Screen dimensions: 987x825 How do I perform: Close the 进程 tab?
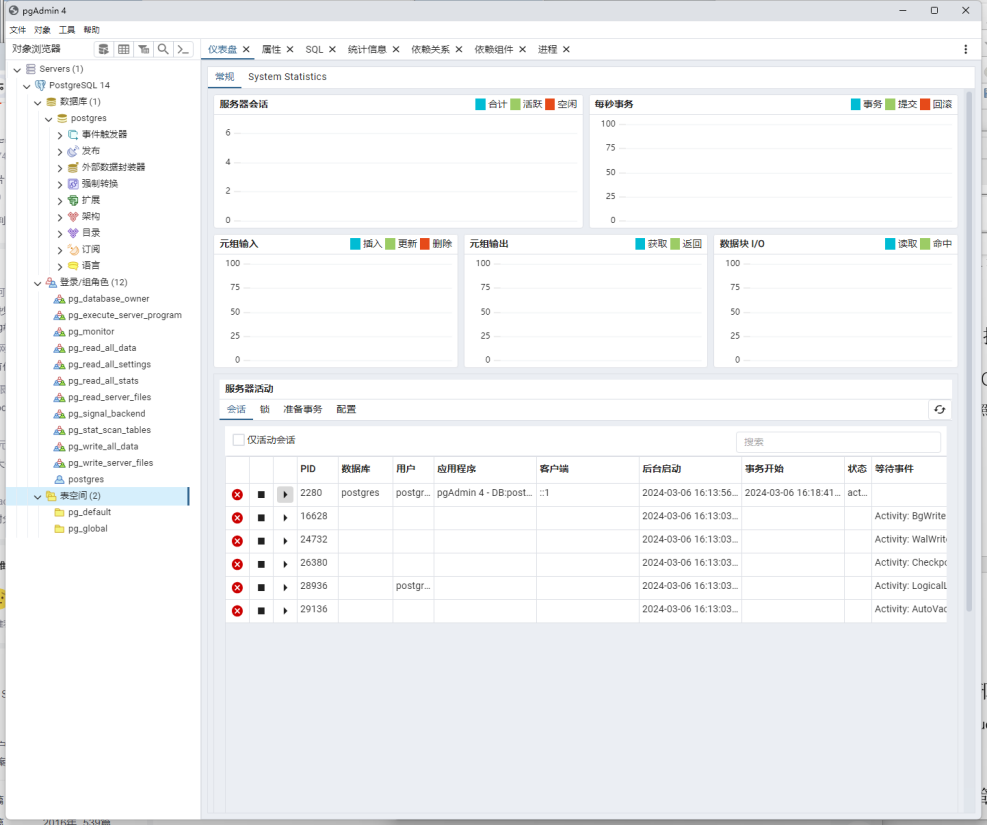(x=567, y=49)
